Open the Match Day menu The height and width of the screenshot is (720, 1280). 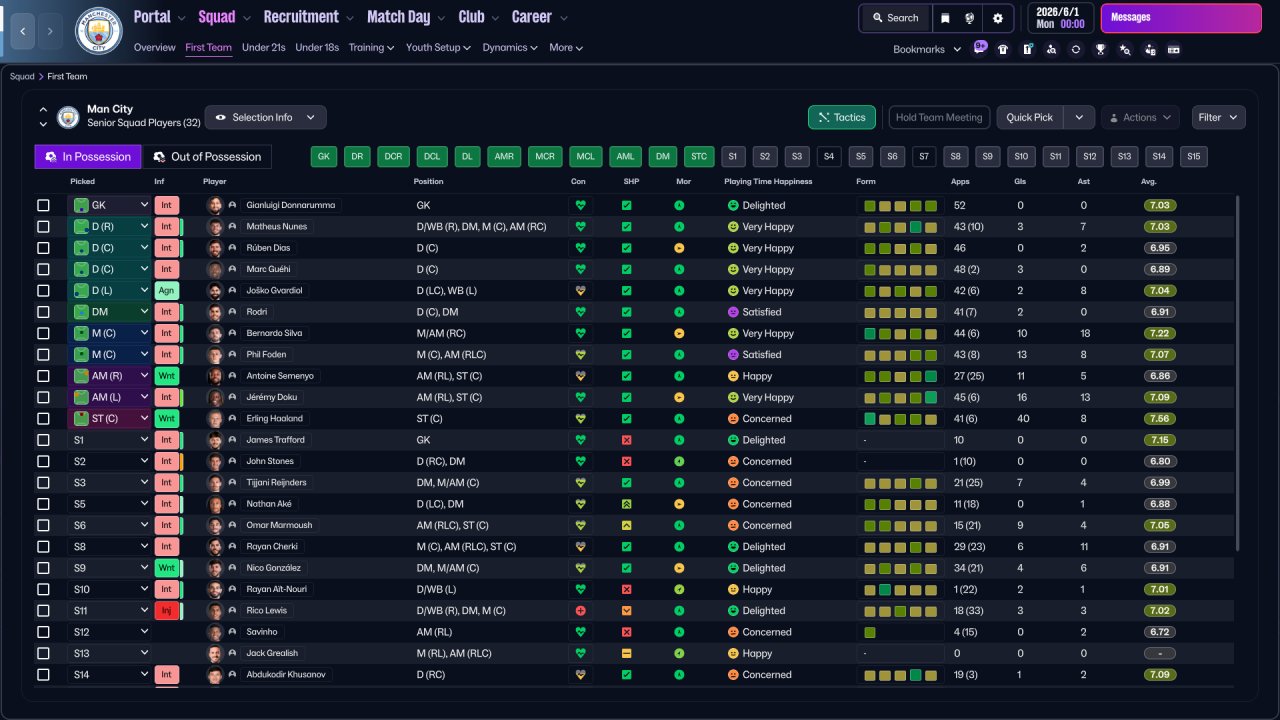click(406, 17)
